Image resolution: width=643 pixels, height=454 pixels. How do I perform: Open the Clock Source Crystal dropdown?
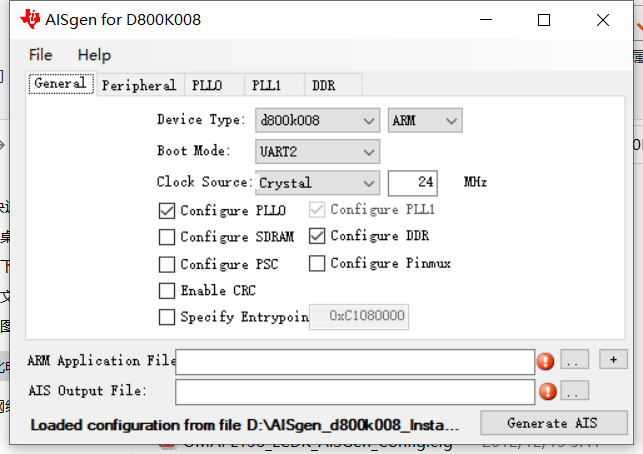click(x=317, y=183)
